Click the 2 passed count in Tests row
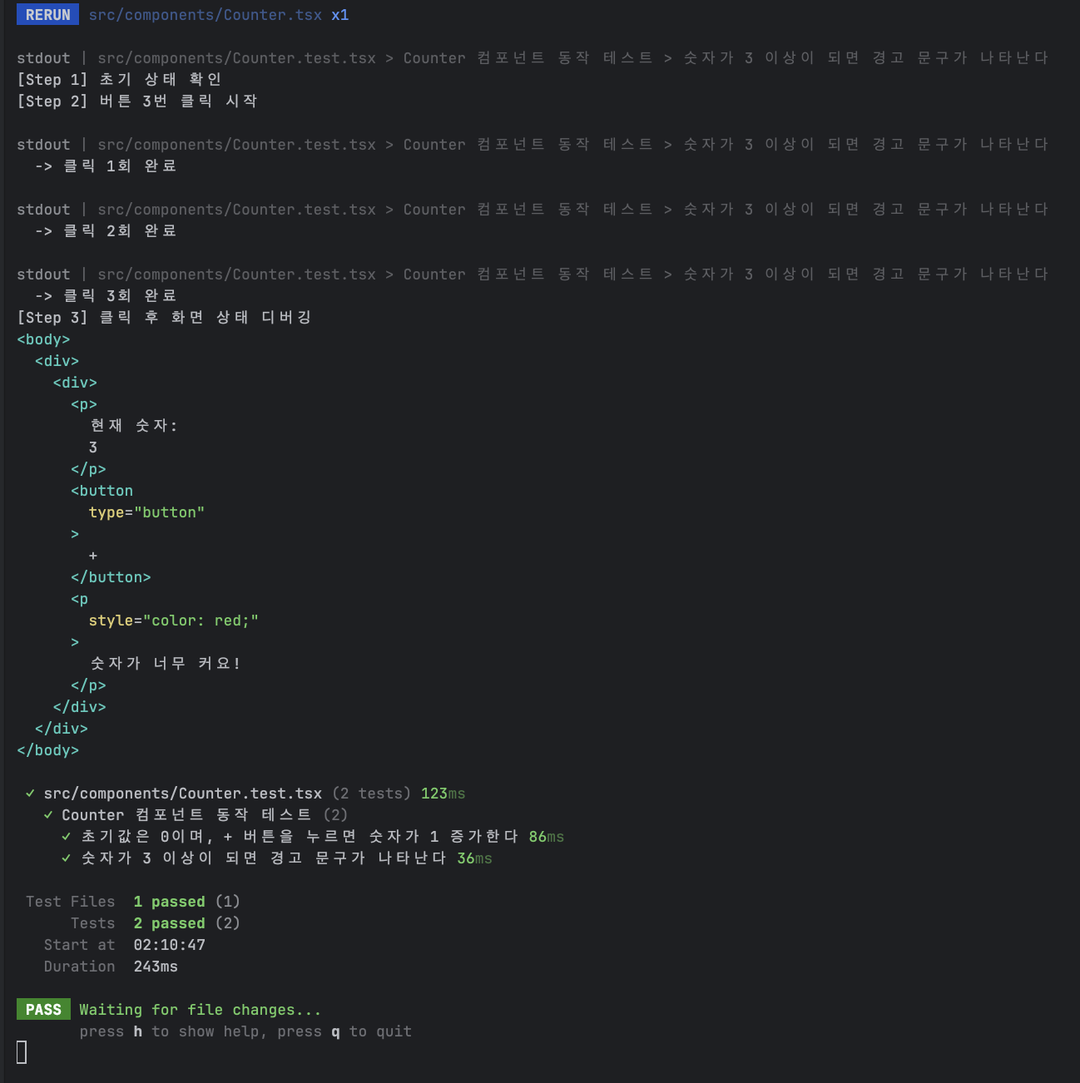 (x=169, y=924)
